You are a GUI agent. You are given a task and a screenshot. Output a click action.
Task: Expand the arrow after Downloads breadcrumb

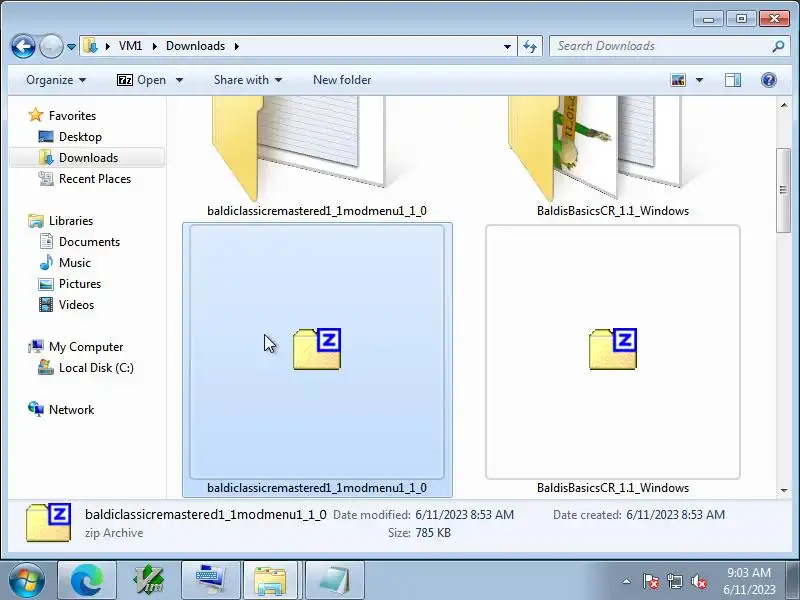237,46
